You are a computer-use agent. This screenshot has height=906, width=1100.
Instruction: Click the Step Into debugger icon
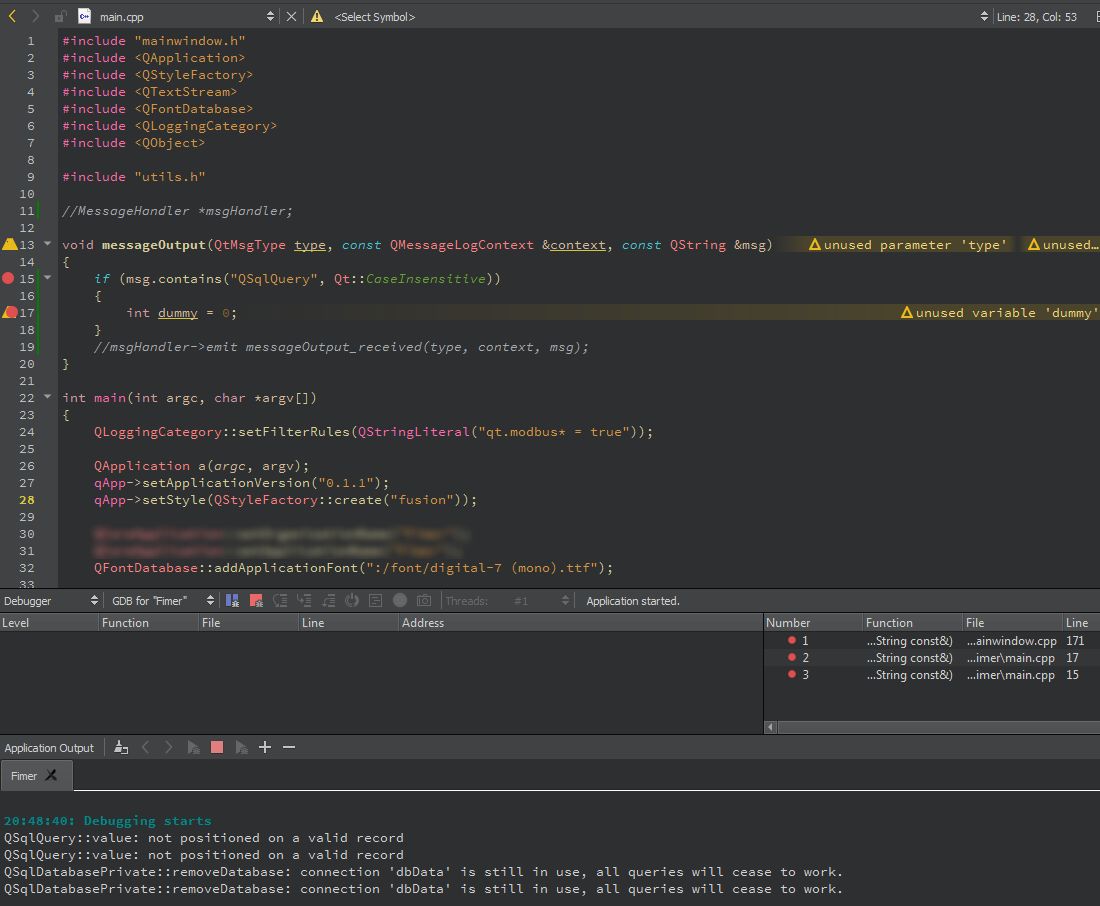tap(304, 601)
